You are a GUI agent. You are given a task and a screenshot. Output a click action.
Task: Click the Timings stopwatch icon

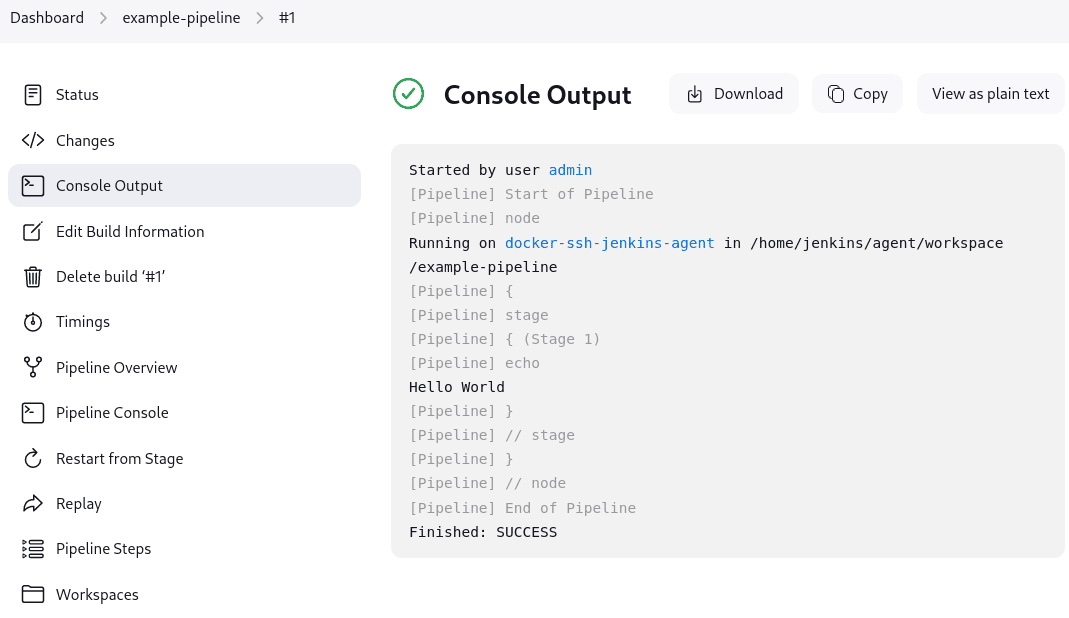(x=33, y=322)
